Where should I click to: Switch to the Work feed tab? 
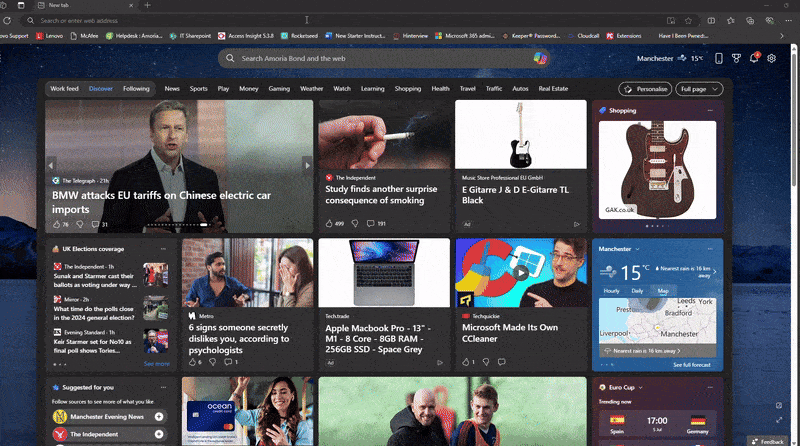64,89
